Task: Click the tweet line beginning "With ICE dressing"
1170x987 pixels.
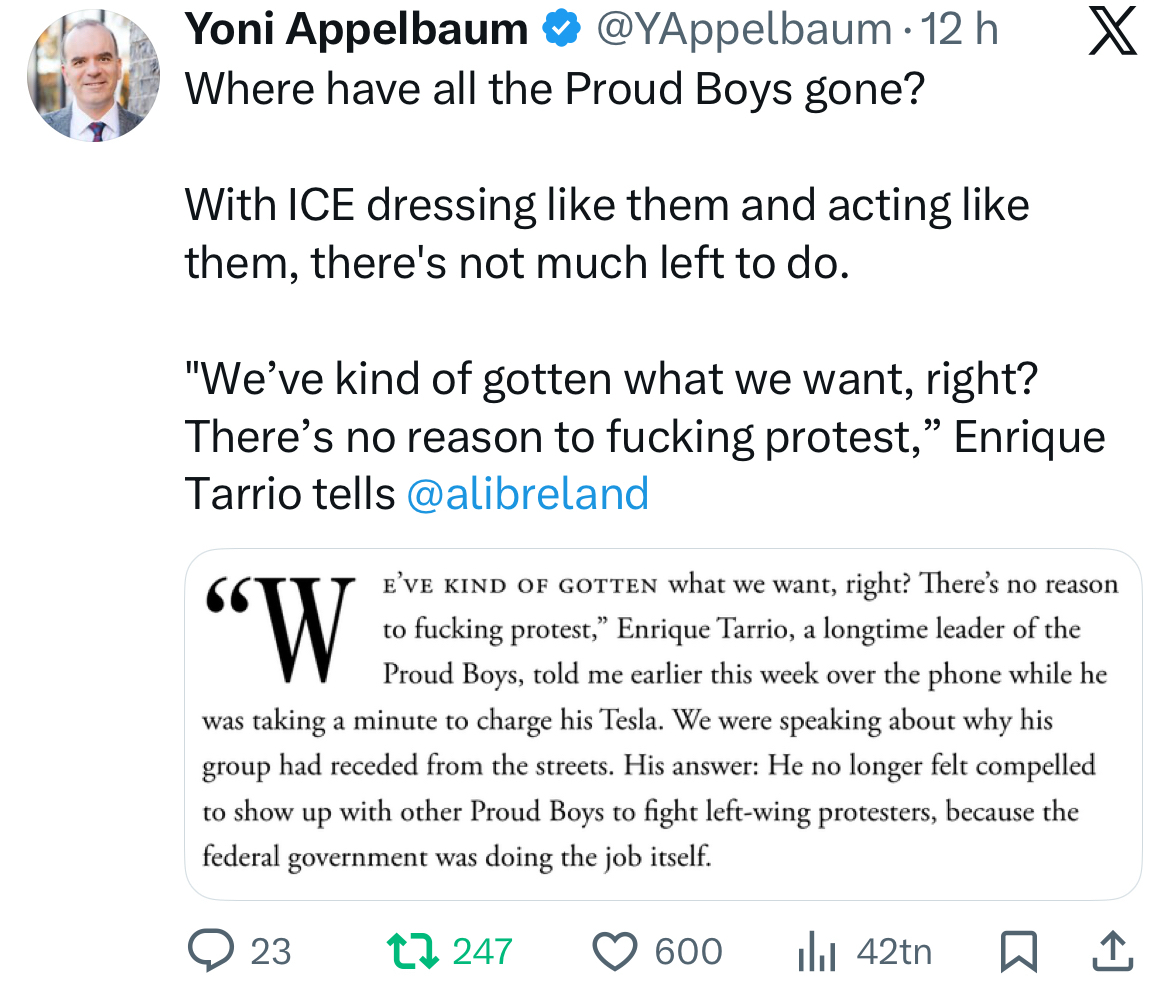Action: 607,206
